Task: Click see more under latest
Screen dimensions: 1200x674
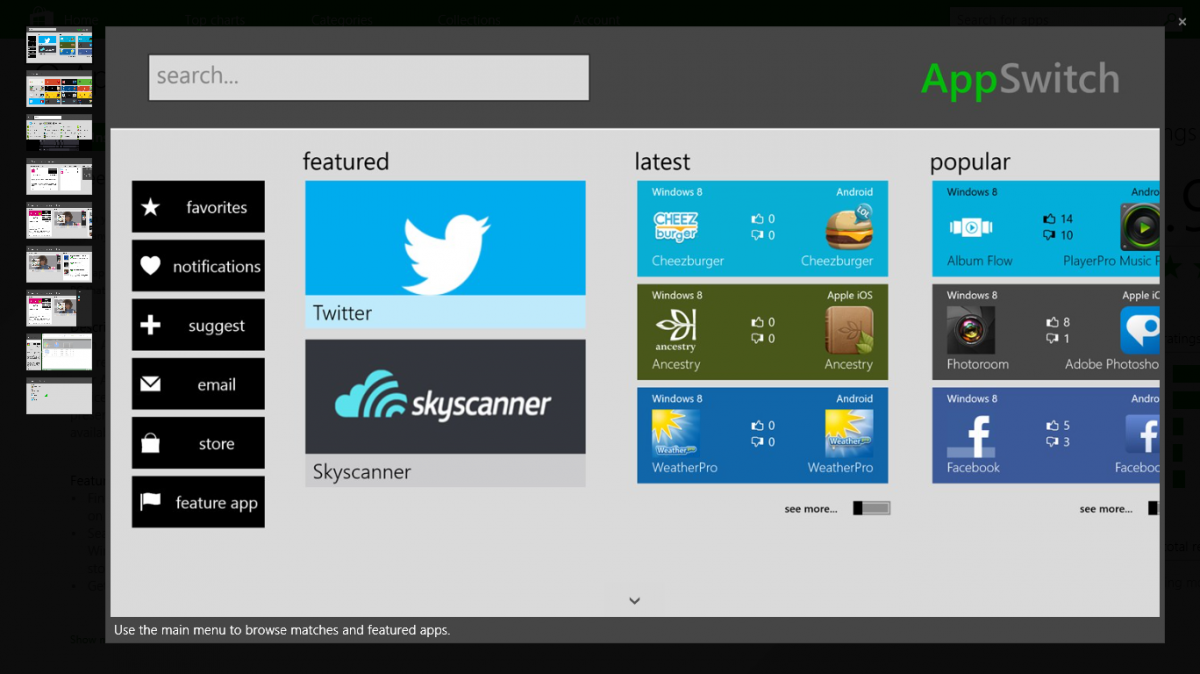Action: click(x=811, y=509)
